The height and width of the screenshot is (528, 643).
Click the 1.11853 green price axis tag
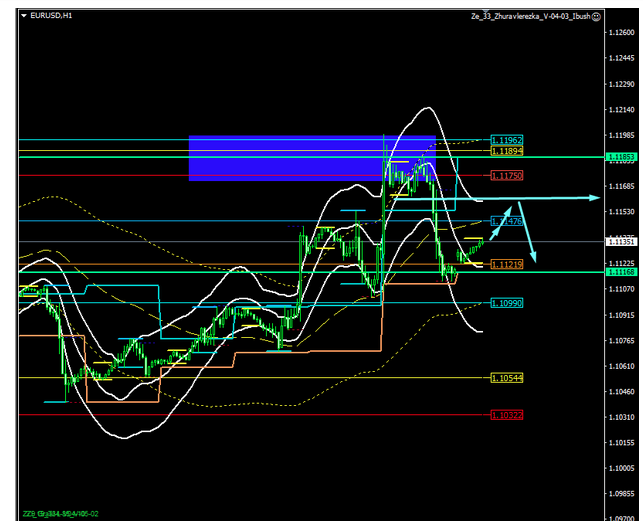pyautogui.click(x=619, y=157)
